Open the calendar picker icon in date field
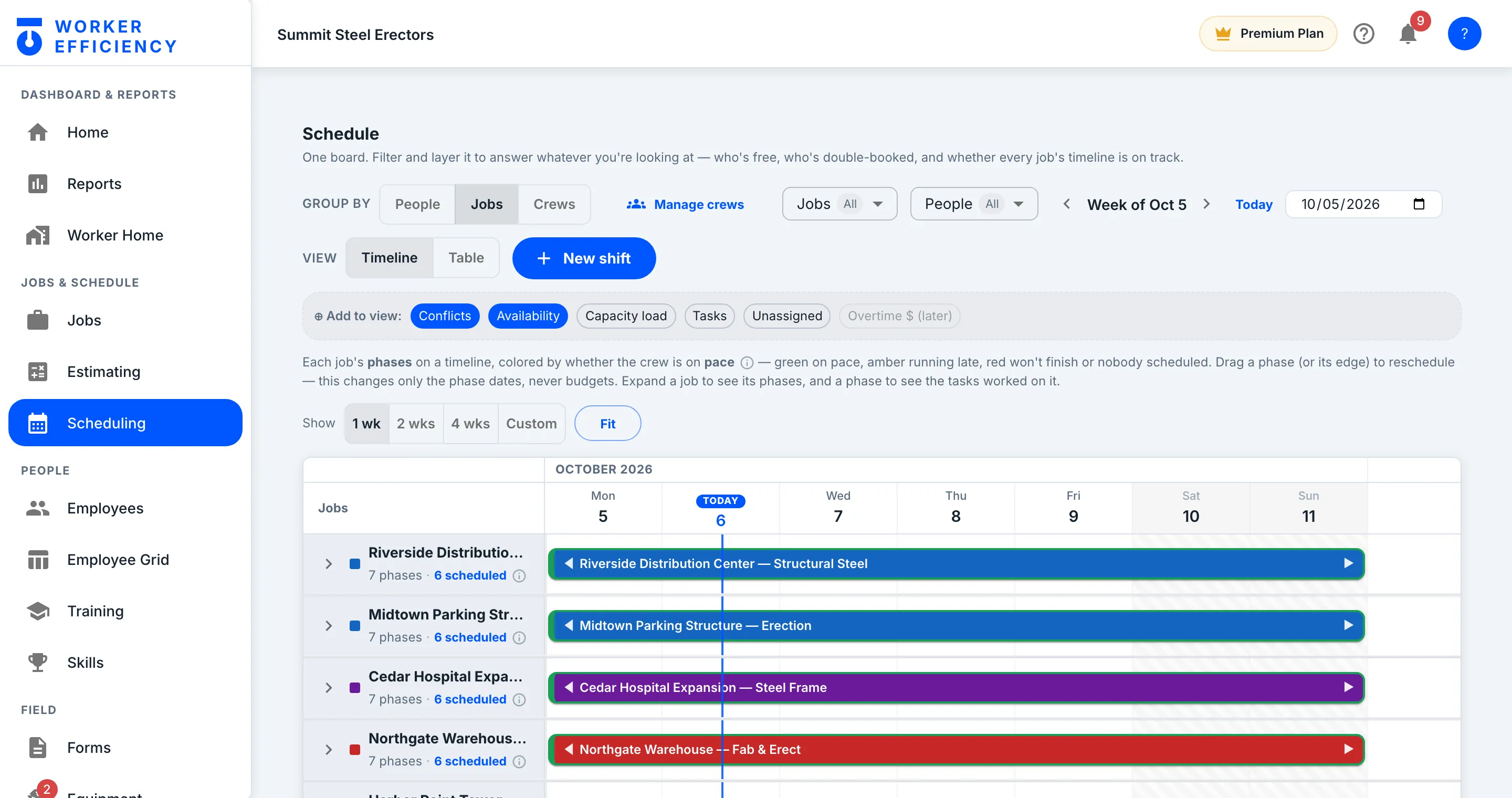Screen dimensions: 1512x798 (x=1419, y=204)
